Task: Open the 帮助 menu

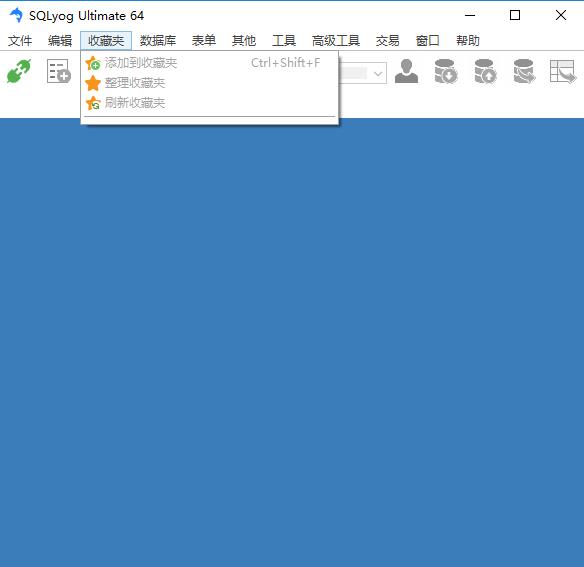Action: click(x=468, y=40)
